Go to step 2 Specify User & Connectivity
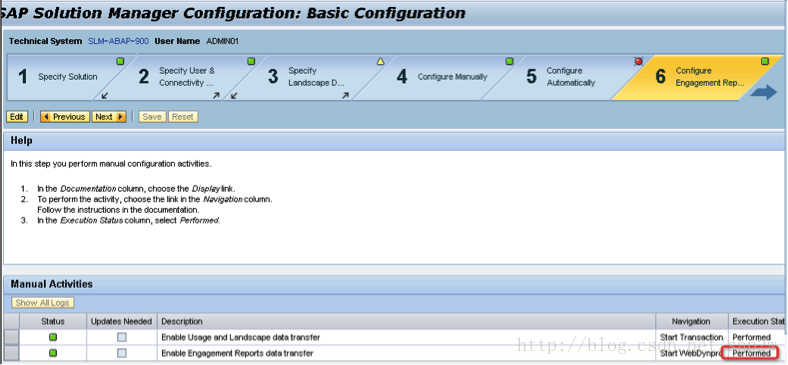Viewport: 788px width, 365px height. 183,77
